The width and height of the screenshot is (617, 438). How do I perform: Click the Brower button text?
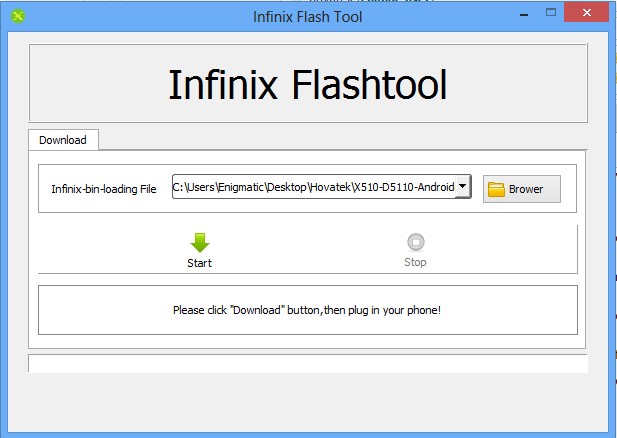click(526, 189)
